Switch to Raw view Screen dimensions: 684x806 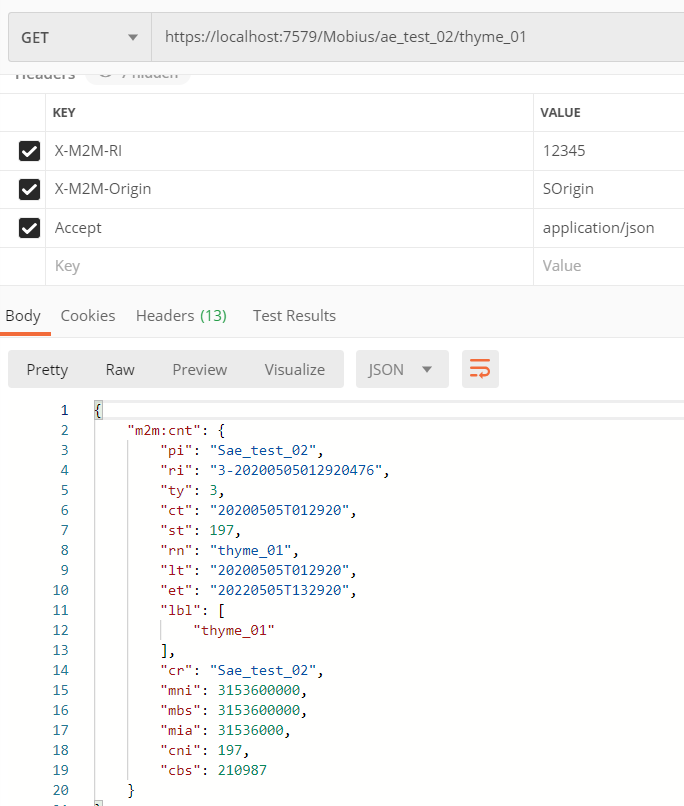pos(120,369)
